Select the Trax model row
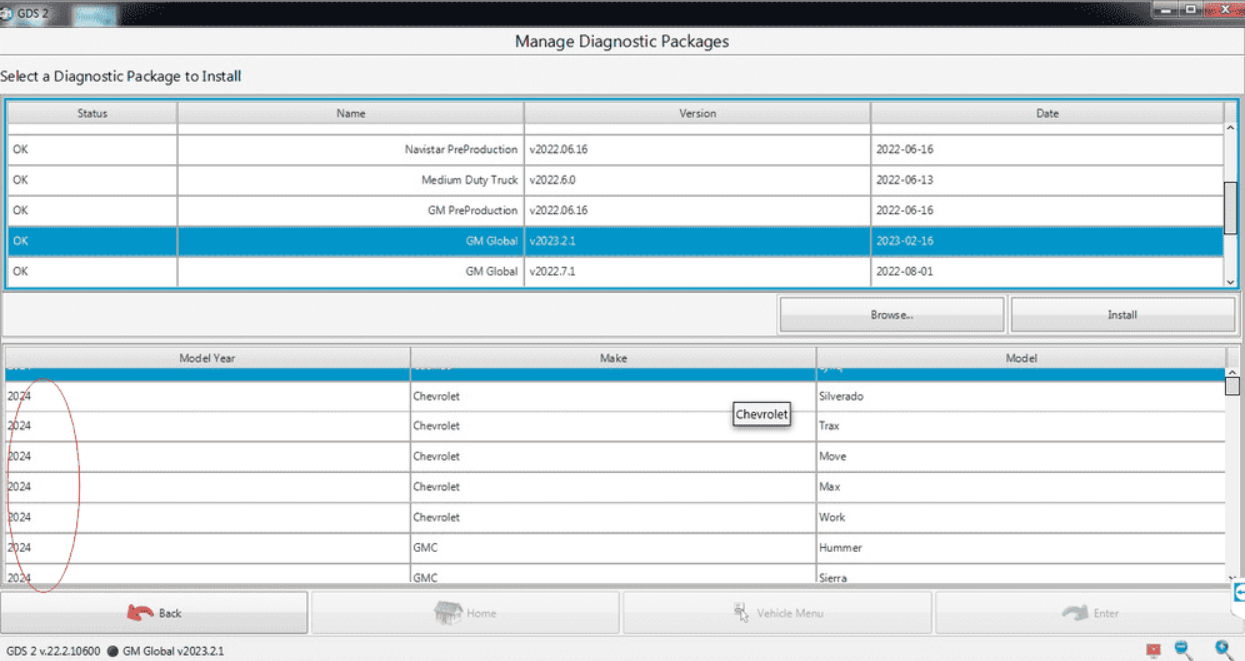Screen dimensions: 1245x661 pyautogui.click(x=615, y=426)
